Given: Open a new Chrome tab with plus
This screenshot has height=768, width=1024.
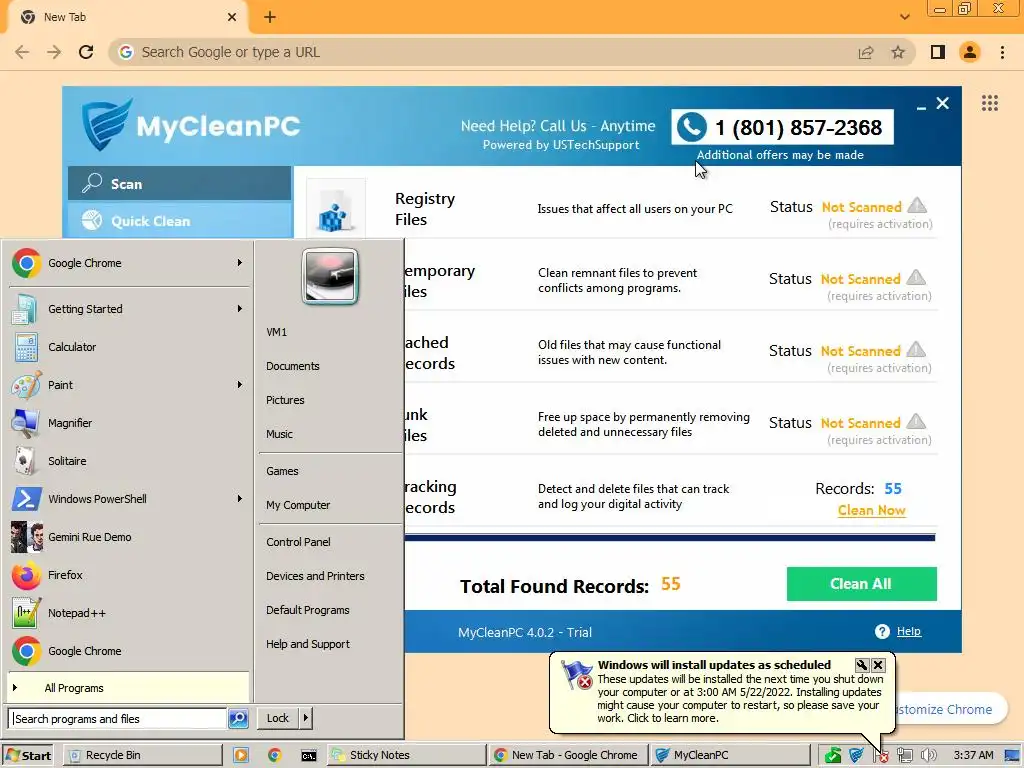Looking at the screenshot, I should coord(270,18).
